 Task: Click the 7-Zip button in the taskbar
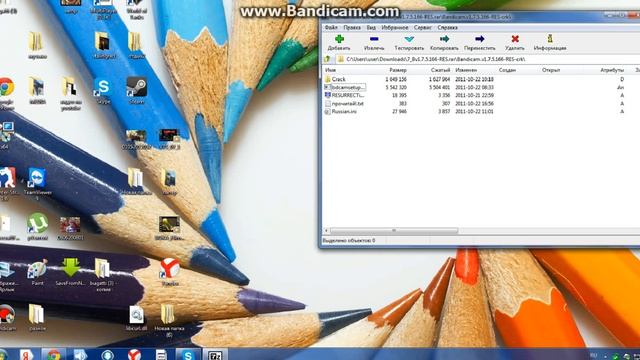click(x=215, y=355)
